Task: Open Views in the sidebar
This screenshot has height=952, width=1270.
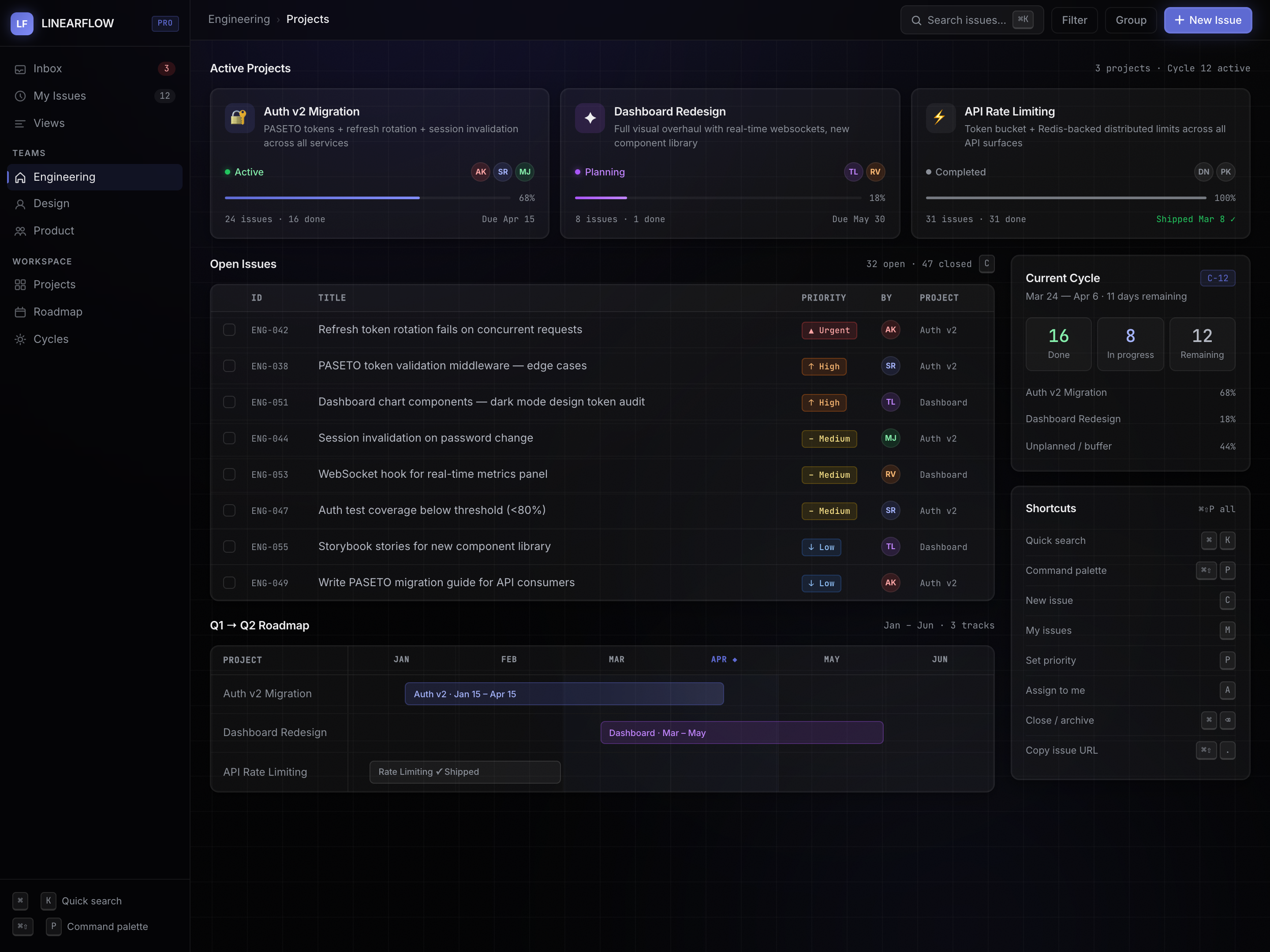Action: pos(49,123)
